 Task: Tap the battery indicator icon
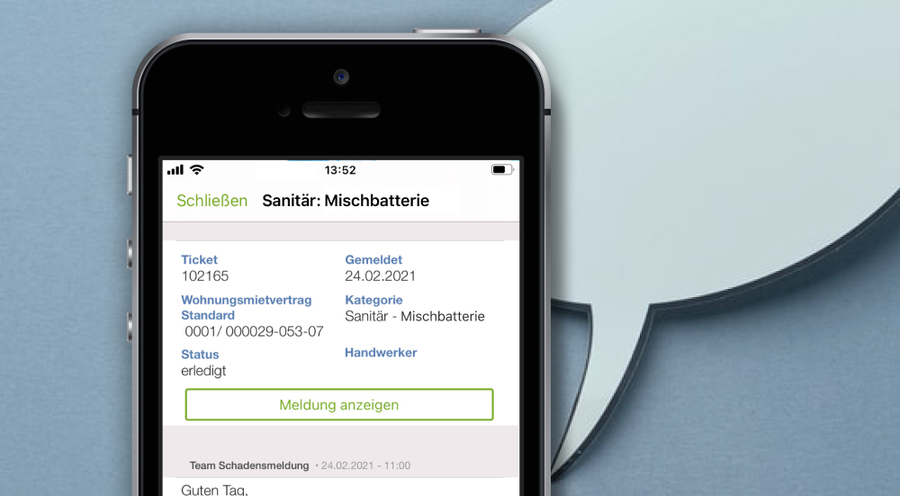point(502,169)
